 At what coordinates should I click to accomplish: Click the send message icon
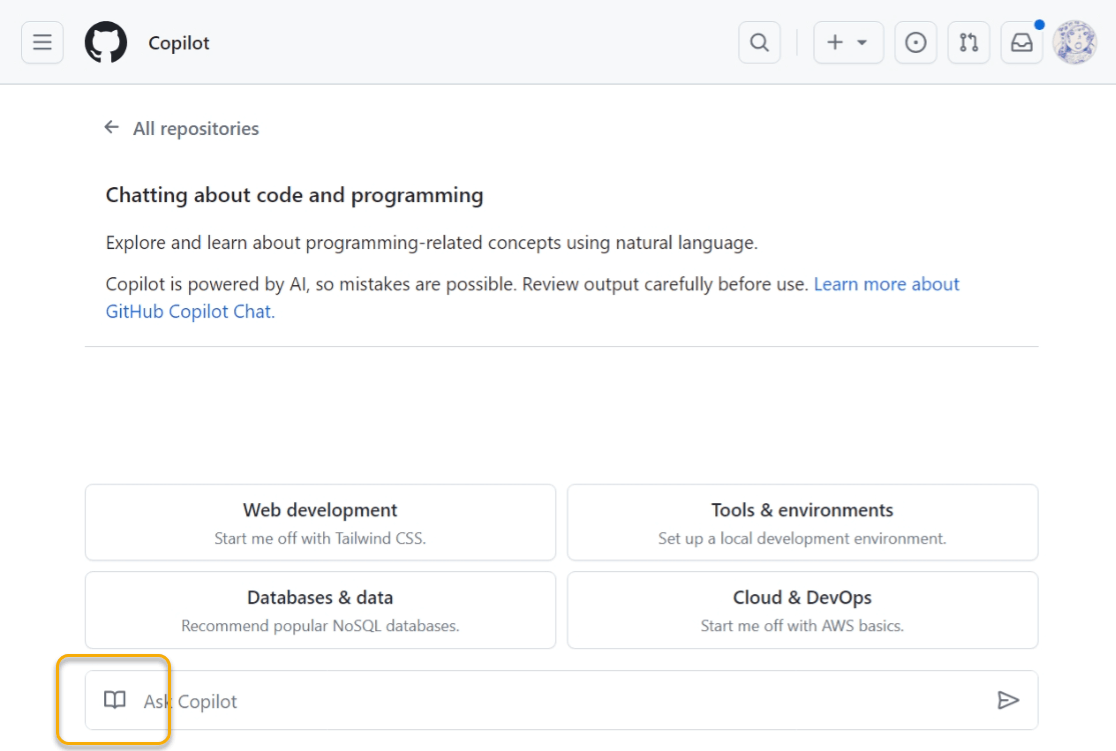coord(1009,700)
